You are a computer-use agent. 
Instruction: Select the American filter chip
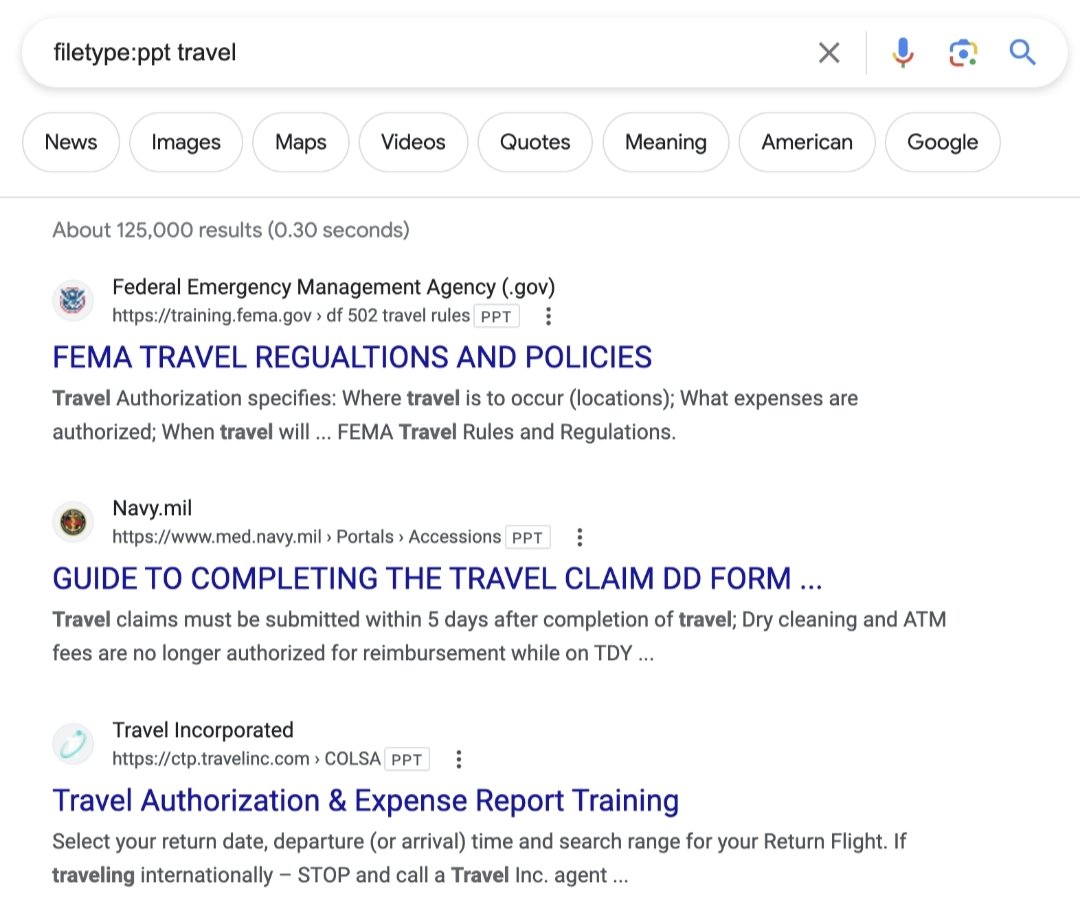tap(807, 142)
